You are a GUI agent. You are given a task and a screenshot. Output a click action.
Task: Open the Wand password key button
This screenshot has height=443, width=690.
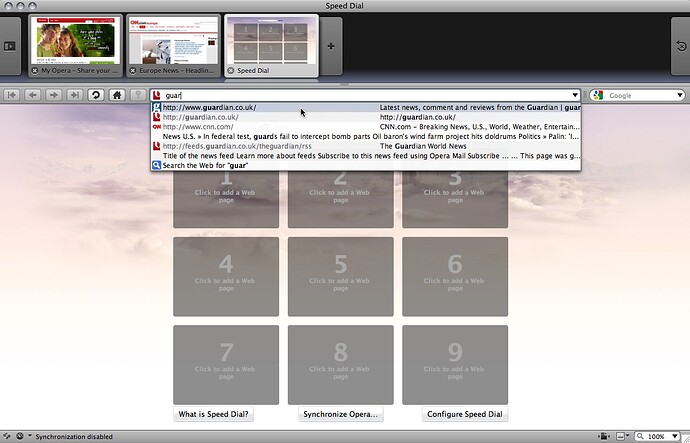coord(138,95)
